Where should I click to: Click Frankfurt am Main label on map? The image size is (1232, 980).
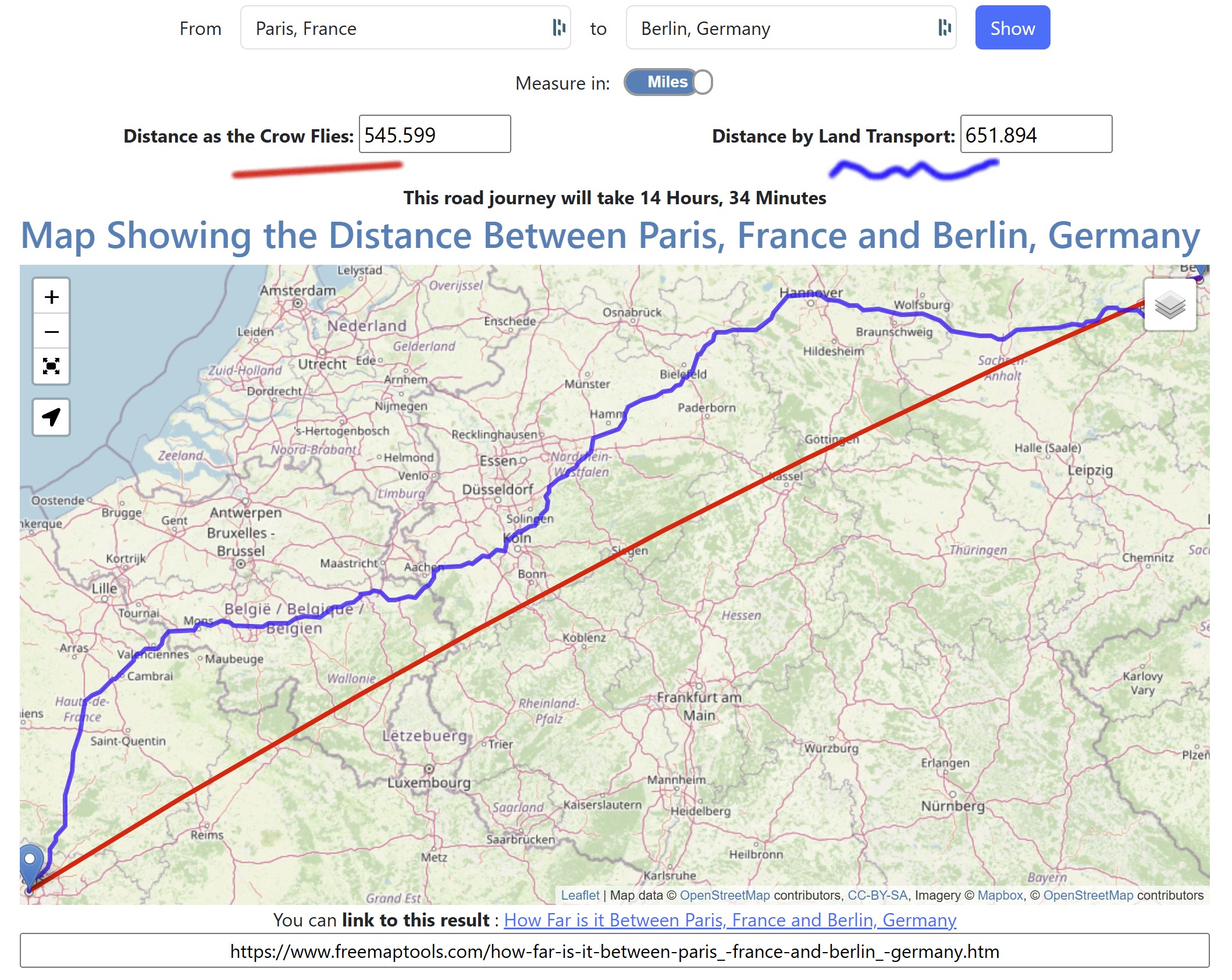(699, 706)
